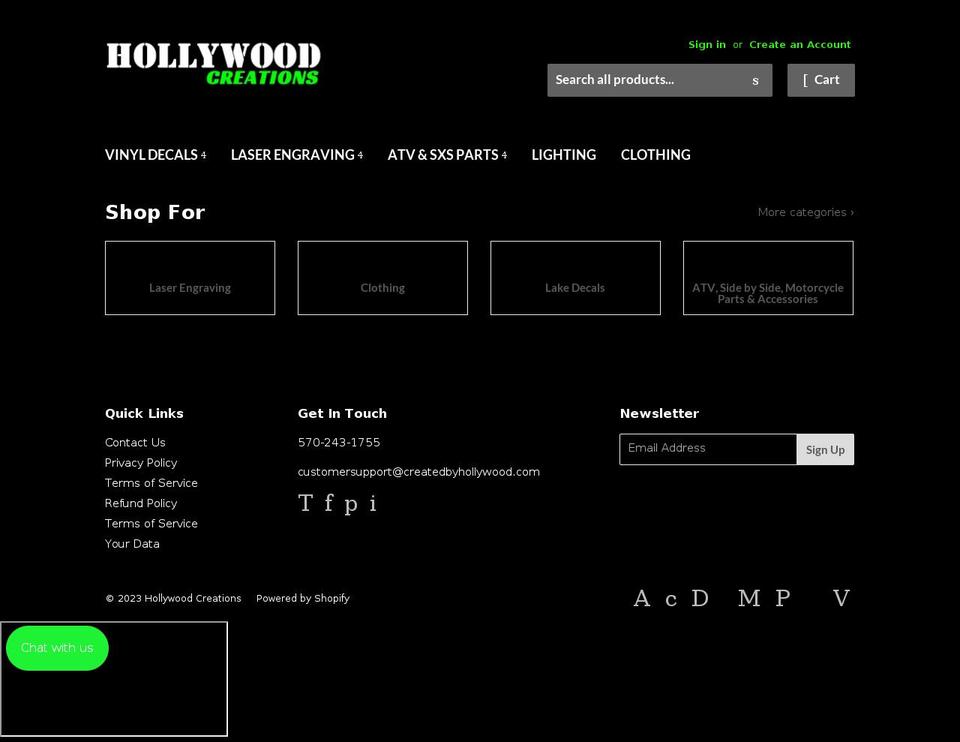The height and width of the screenshot is (742, 960).
Task: Click the Visa payment icon
Action: click(x=841, y=598)
